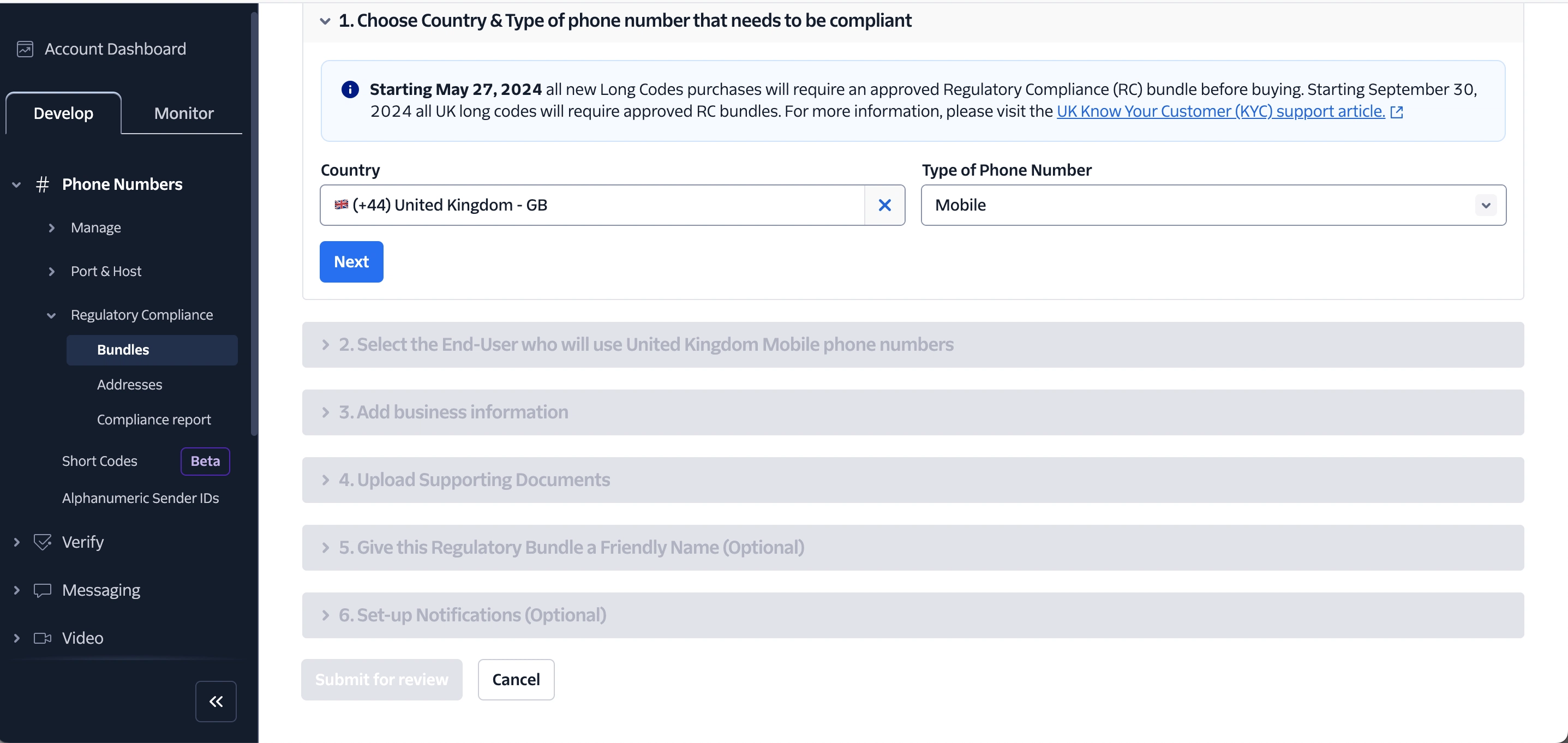1568x743 pixels.
Task: Expand the Port & Host submenu
Action: pyautogui.click(x=52, y=272)
